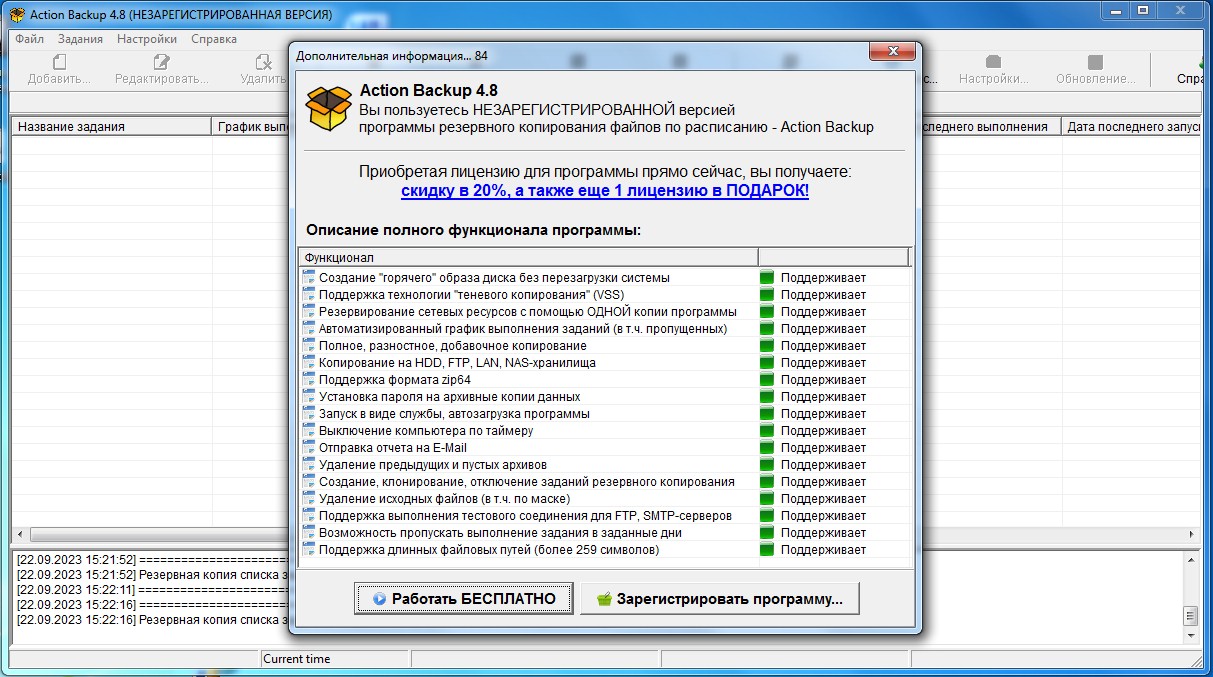
Task: Click the График column header in main window
Action: 252,127
